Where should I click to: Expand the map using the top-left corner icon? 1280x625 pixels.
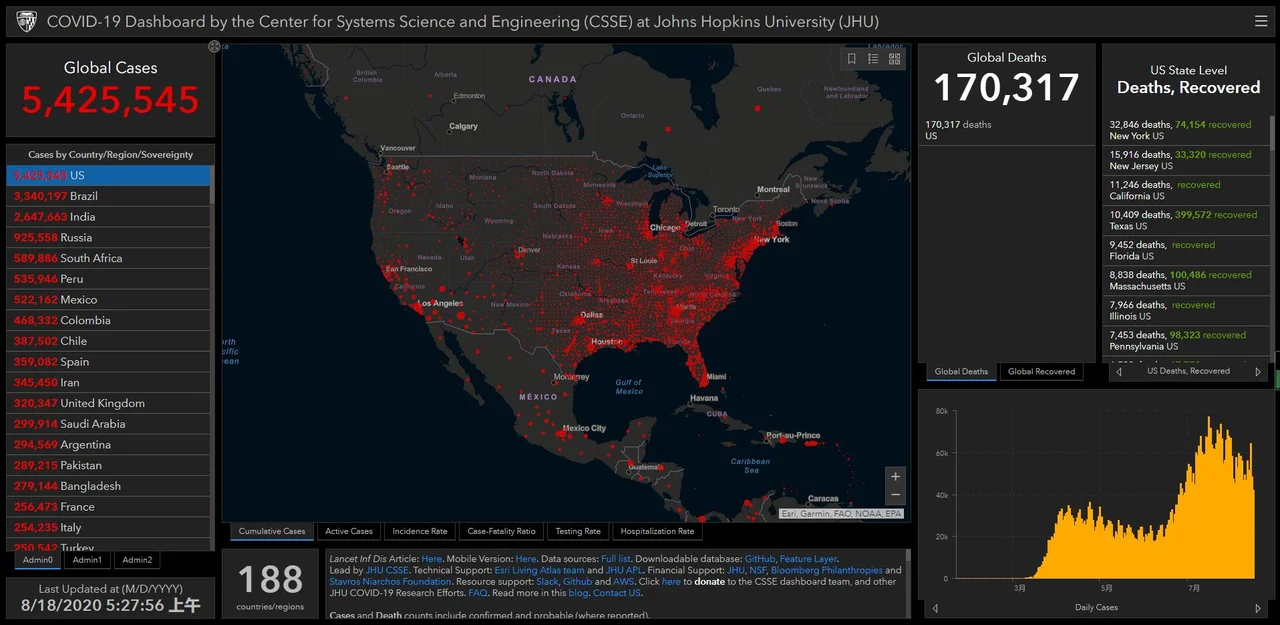pos(214,47)
